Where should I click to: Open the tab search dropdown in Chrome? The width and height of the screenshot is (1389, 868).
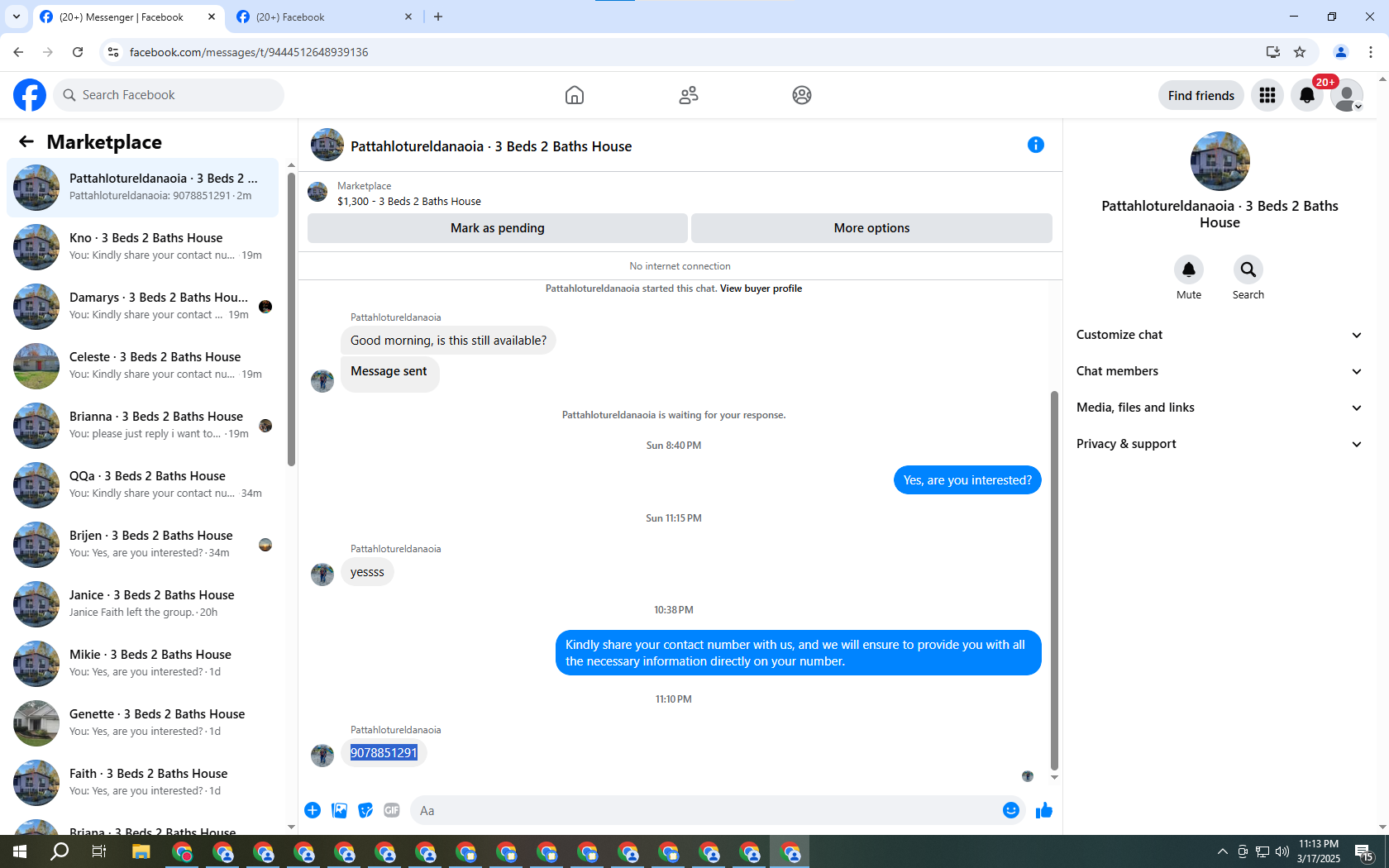tap(17, 17)
